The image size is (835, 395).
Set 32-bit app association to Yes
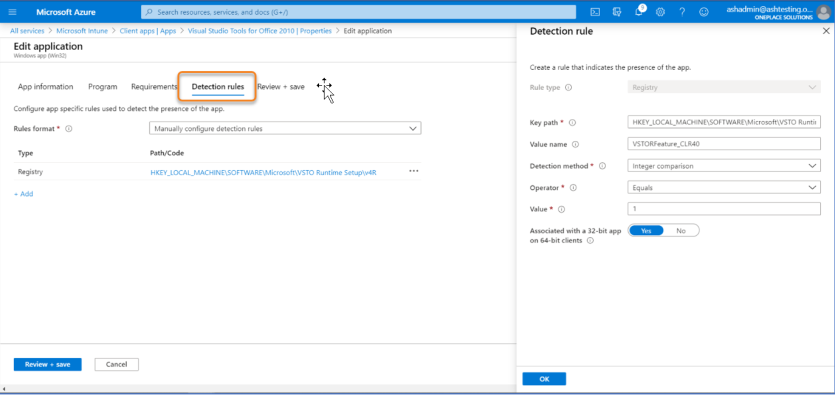(646, 231)
